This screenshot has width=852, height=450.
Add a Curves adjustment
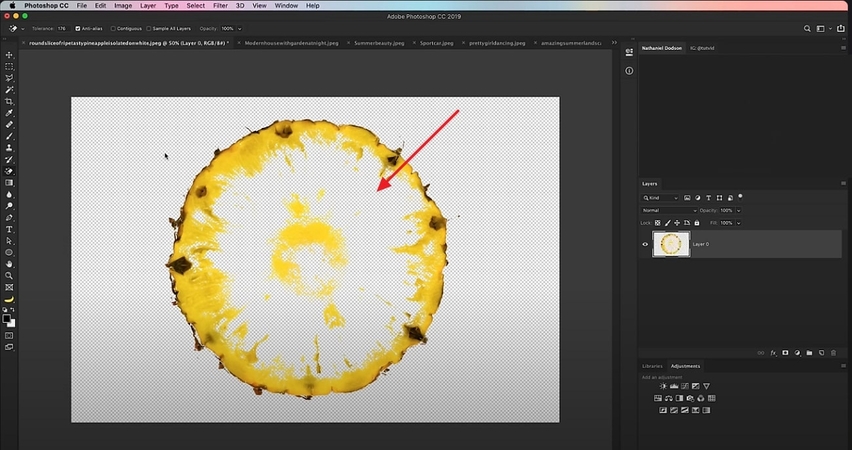pyautogui.click(x=685, y=386)
